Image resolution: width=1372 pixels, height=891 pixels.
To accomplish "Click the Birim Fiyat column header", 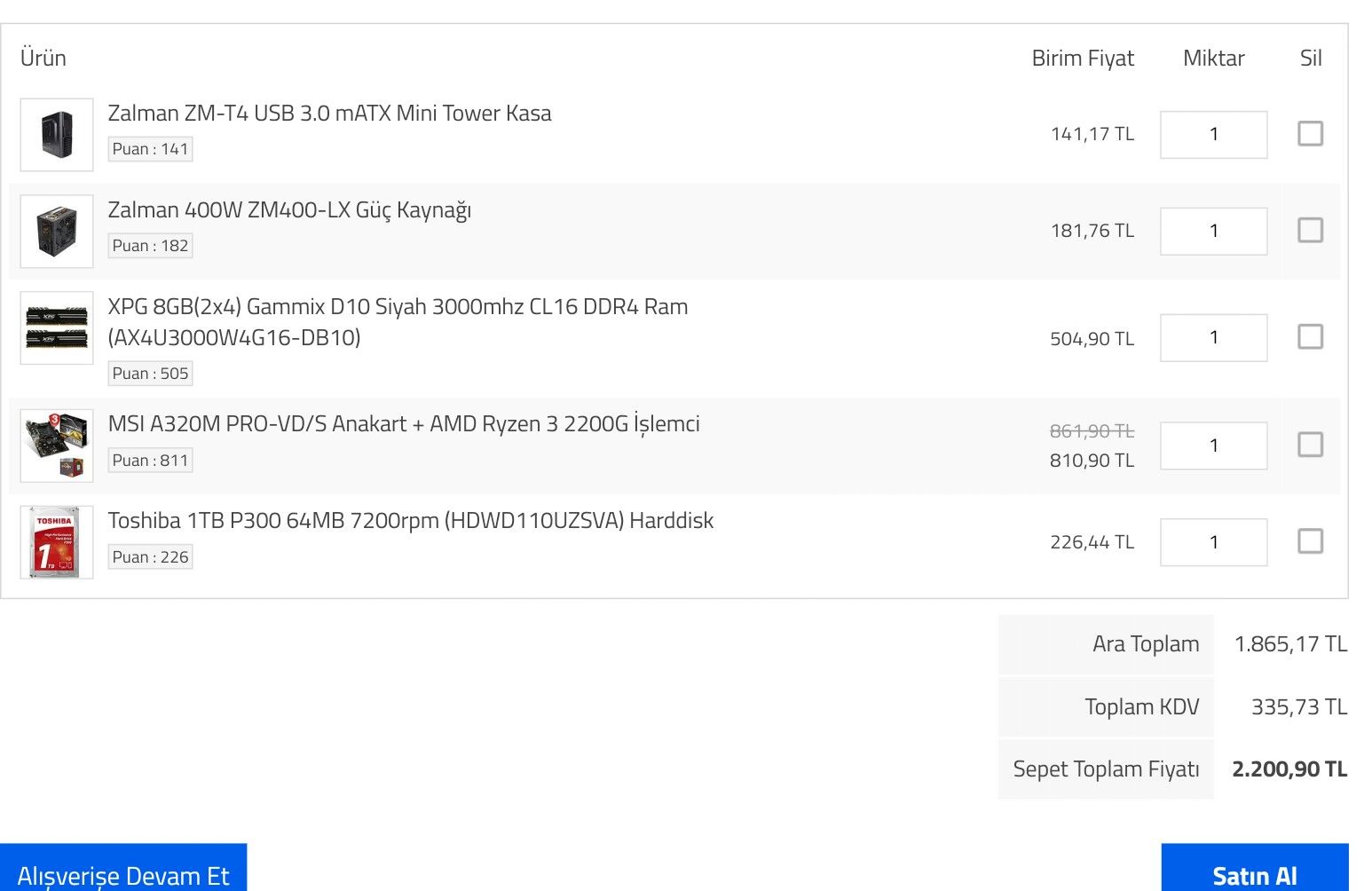I will (x=1083, y=59).
